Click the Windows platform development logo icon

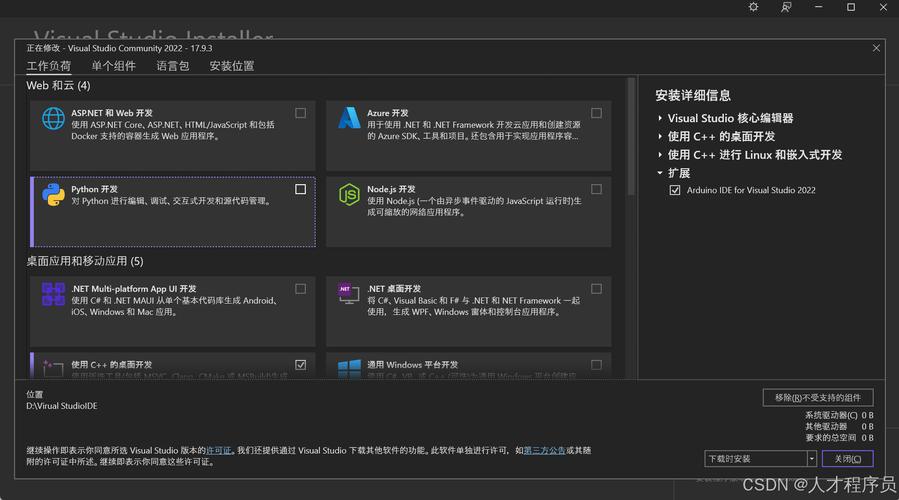click(x=348, y=368)
